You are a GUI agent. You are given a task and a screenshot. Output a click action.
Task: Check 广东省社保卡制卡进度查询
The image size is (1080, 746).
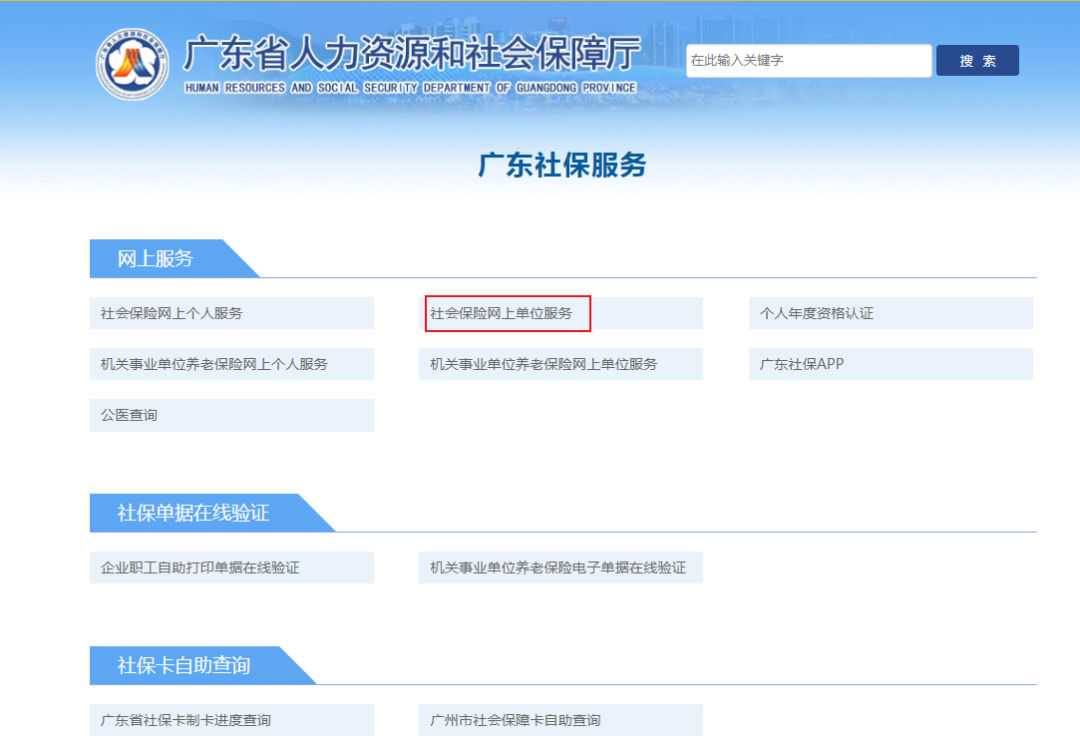[x=232, y=720]
